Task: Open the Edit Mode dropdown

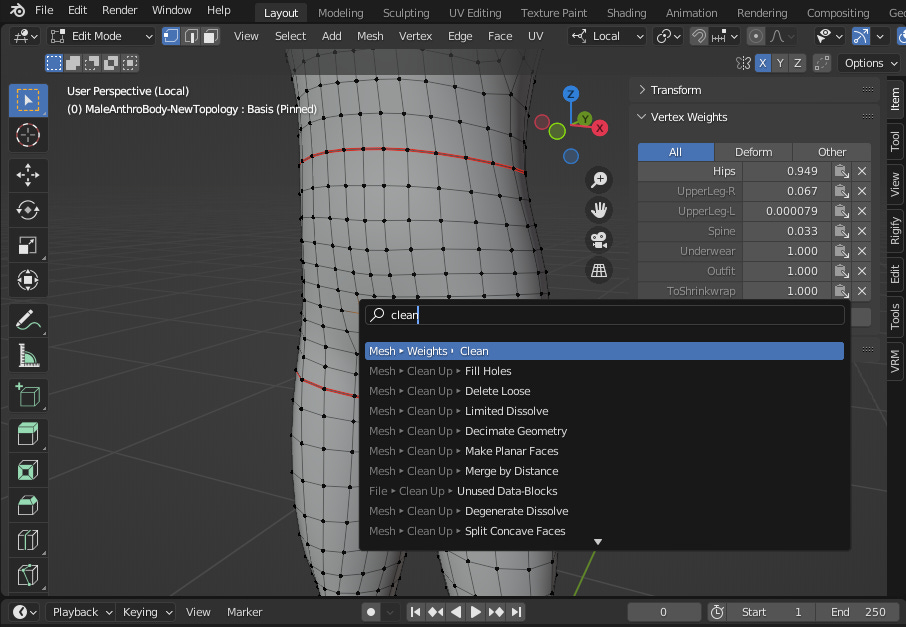Action: (100, 36)
